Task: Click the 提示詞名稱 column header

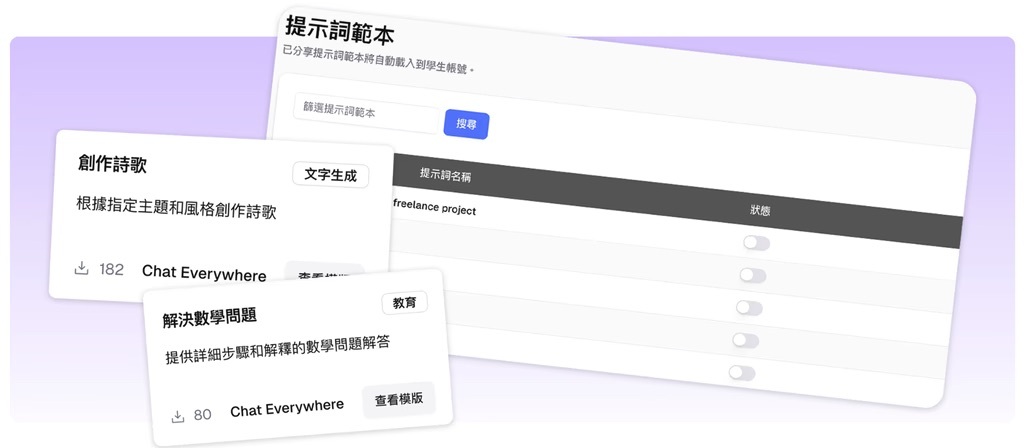Action: coord(445,175)
